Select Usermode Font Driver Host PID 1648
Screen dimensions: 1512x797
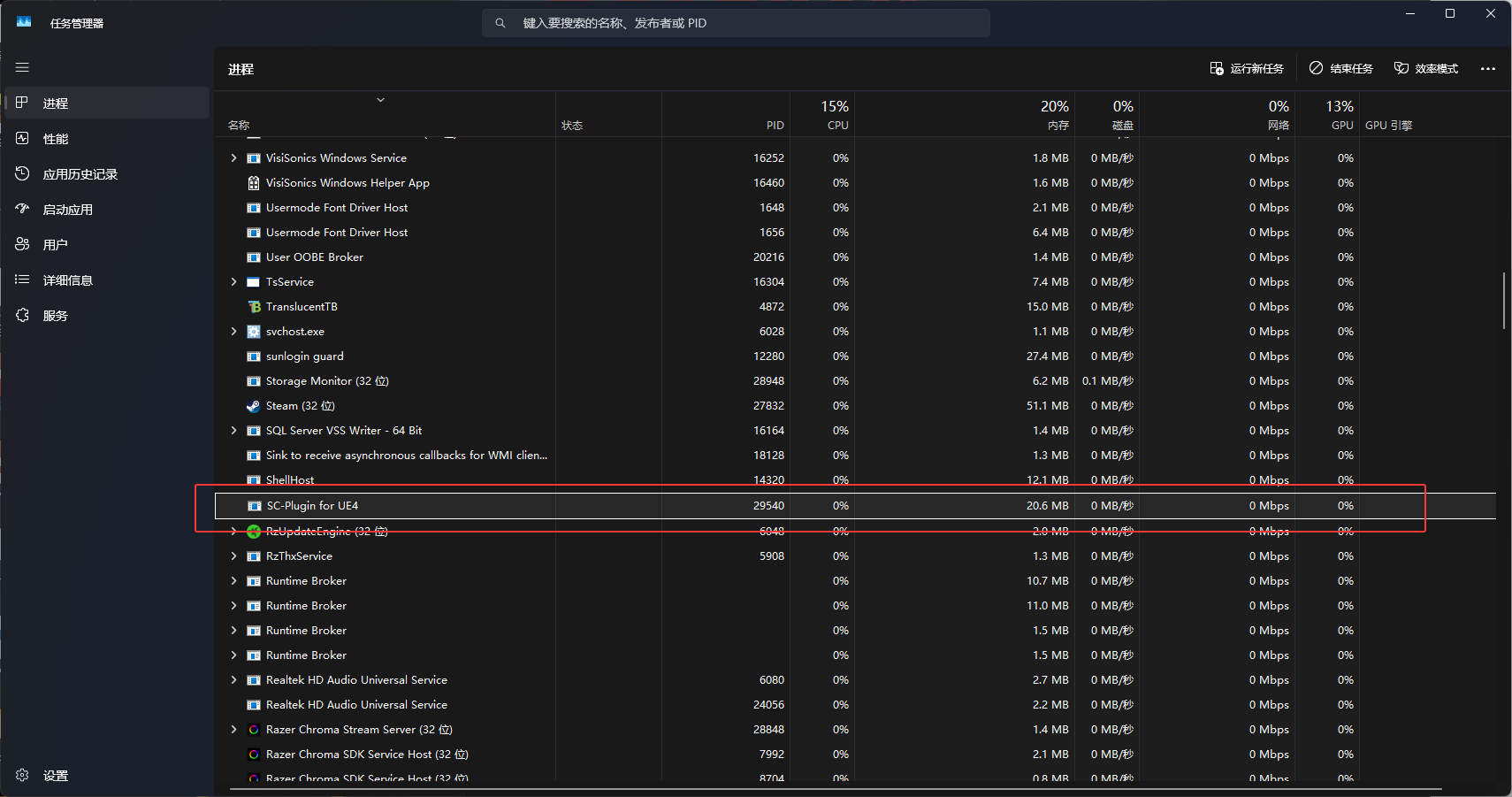(855, 208)
